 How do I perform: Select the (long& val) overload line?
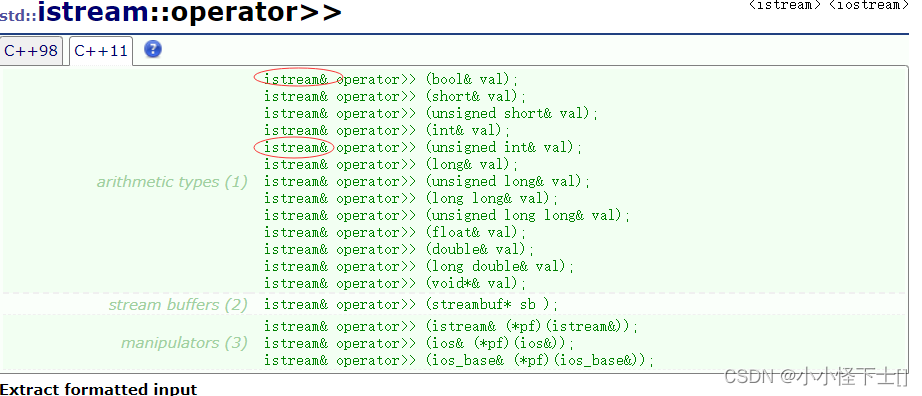(391, 164)
